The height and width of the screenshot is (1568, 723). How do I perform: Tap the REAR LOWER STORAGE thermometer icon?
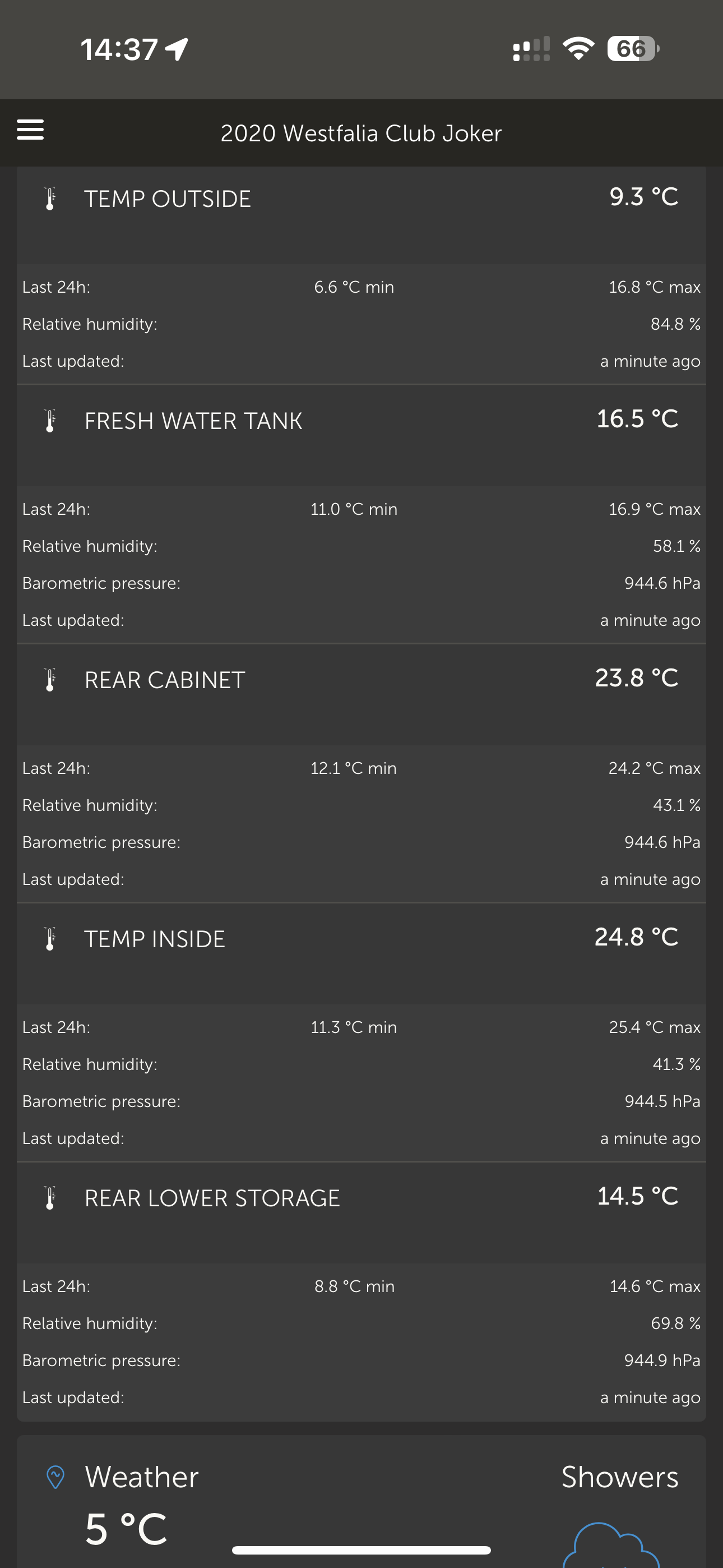click(x=50, y=1197)
